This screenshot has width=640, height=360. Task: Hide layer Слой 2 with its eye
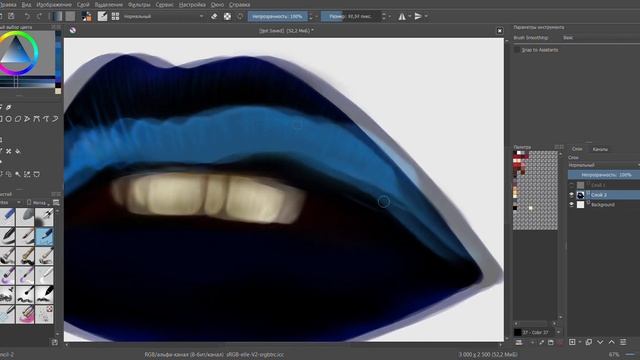tap(571, 195)
